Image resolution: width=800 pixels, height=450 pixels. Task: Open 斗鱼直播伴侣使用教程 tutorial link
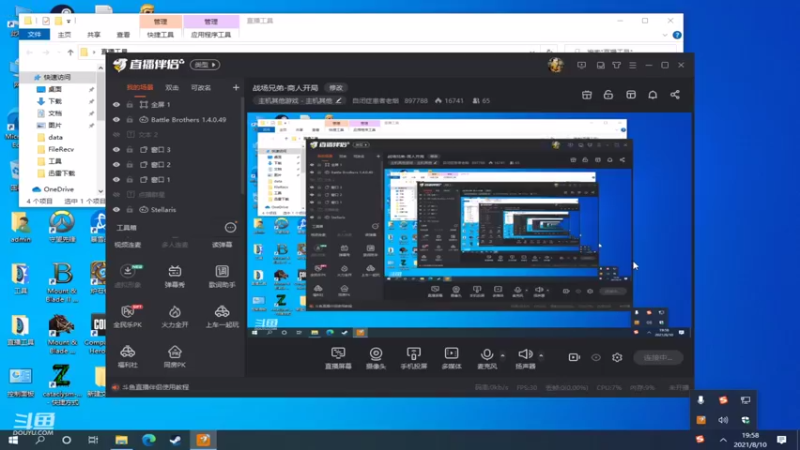point(155,387)
